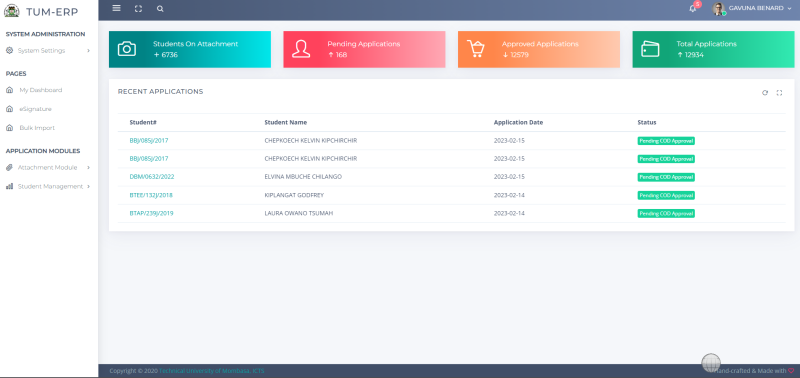Go to My Dashboard page
The width and height of the screenshot is (800, 378).
click(41, 90)
